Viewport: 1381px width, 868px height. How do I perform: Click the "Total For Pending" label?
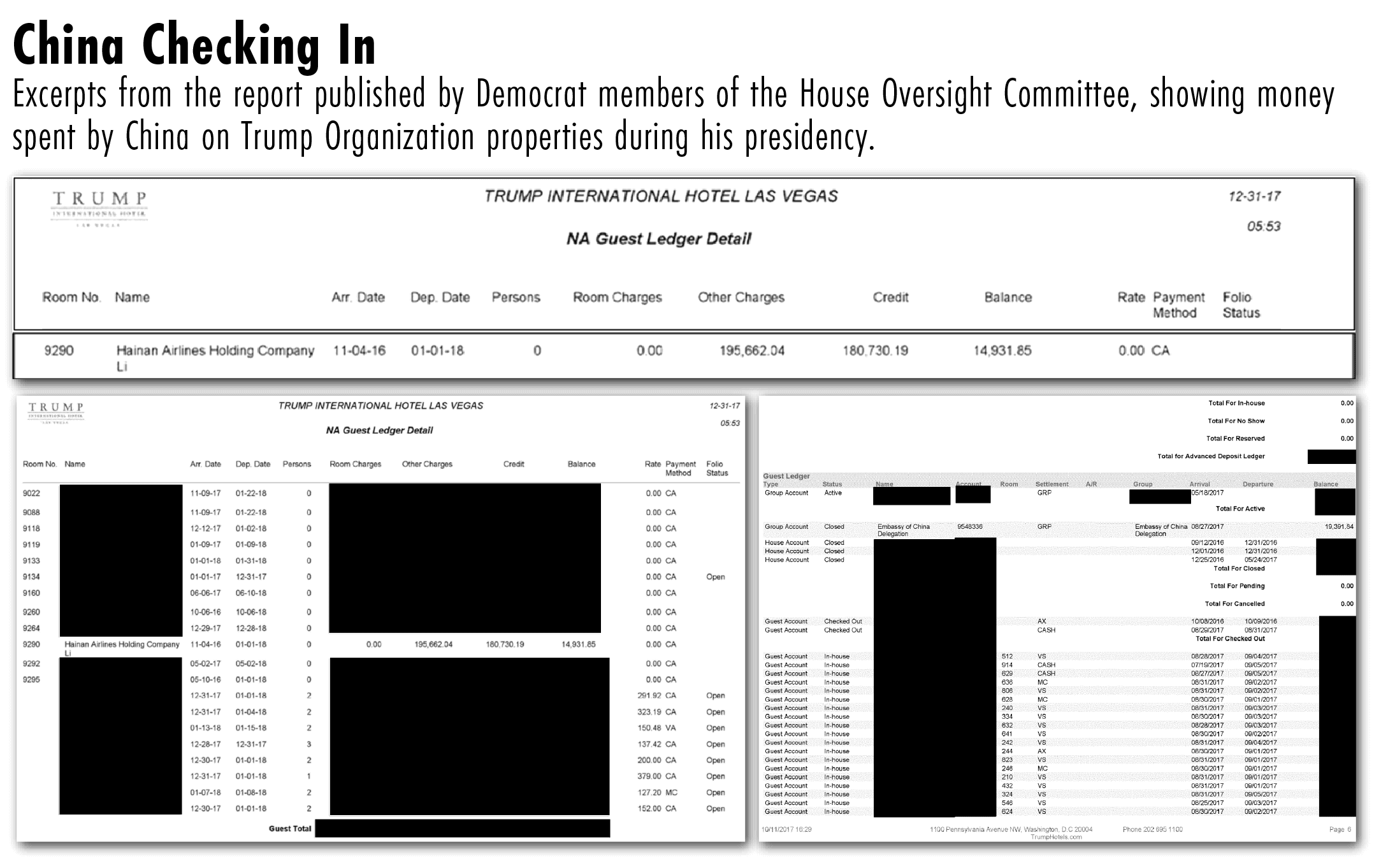tap(1237, 586)
